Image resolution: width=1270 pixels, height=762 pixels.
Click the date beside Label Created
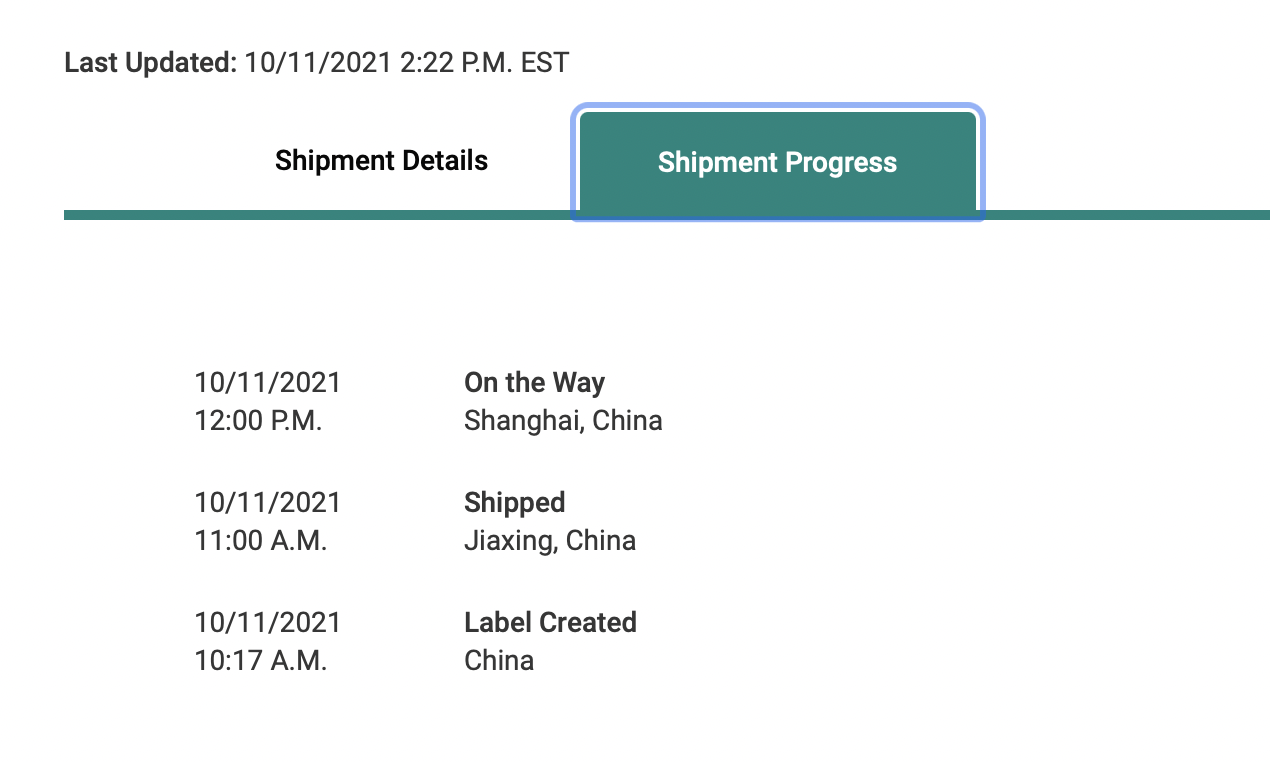click(x=267, y=622)
